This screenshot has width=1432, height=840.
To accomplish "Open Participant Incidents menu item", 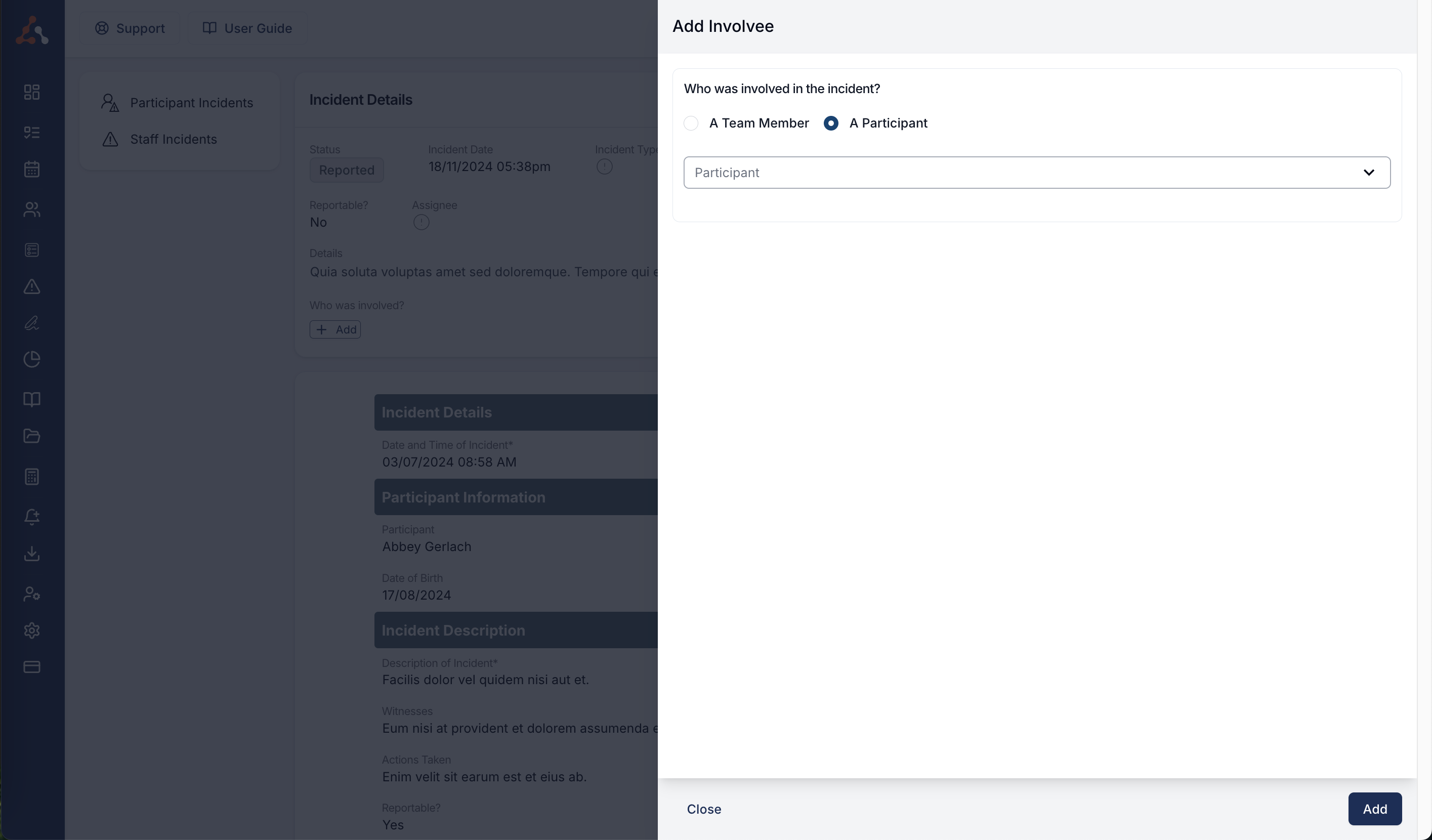I will (x=180, y=103).
